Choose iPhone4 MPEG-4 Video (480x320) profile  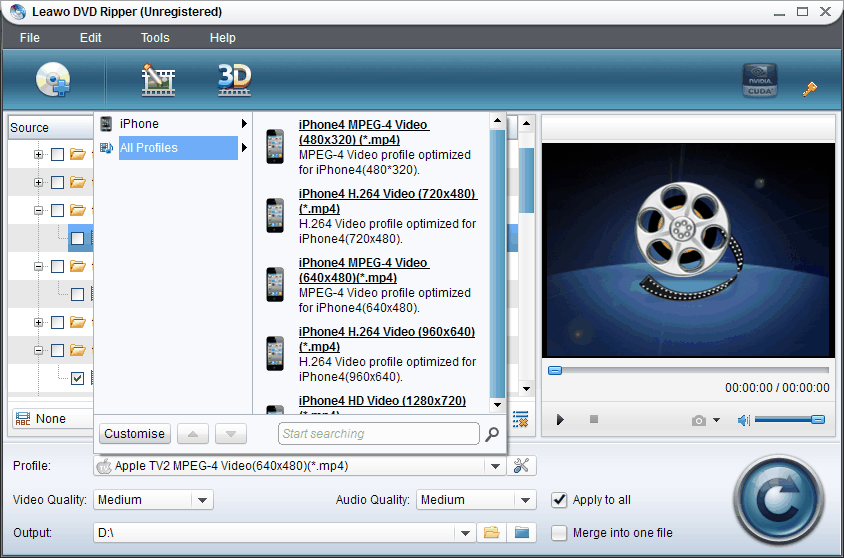pos(364,132)
